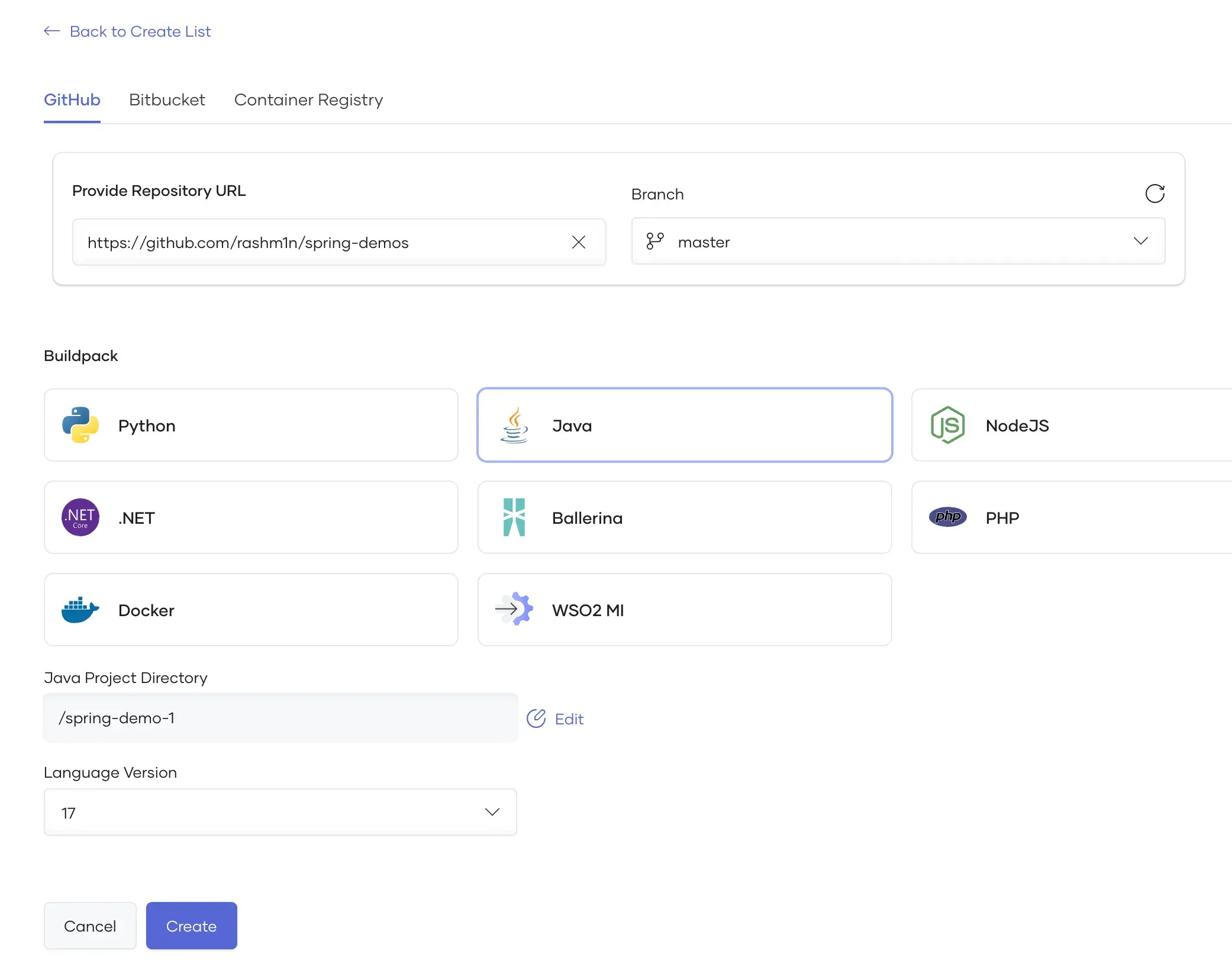
Task: Choose the Python buildpack card
Action: 251,425
